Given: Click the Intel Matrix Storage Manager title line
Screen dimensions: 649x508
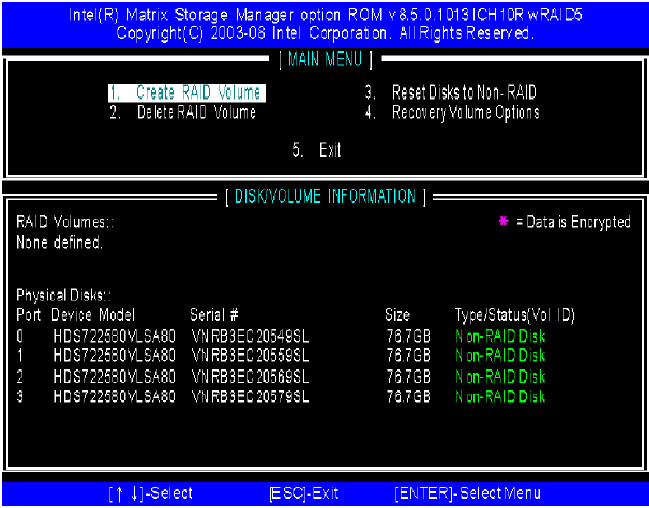Looking at the screenshot, I should [x=326, y=15].
